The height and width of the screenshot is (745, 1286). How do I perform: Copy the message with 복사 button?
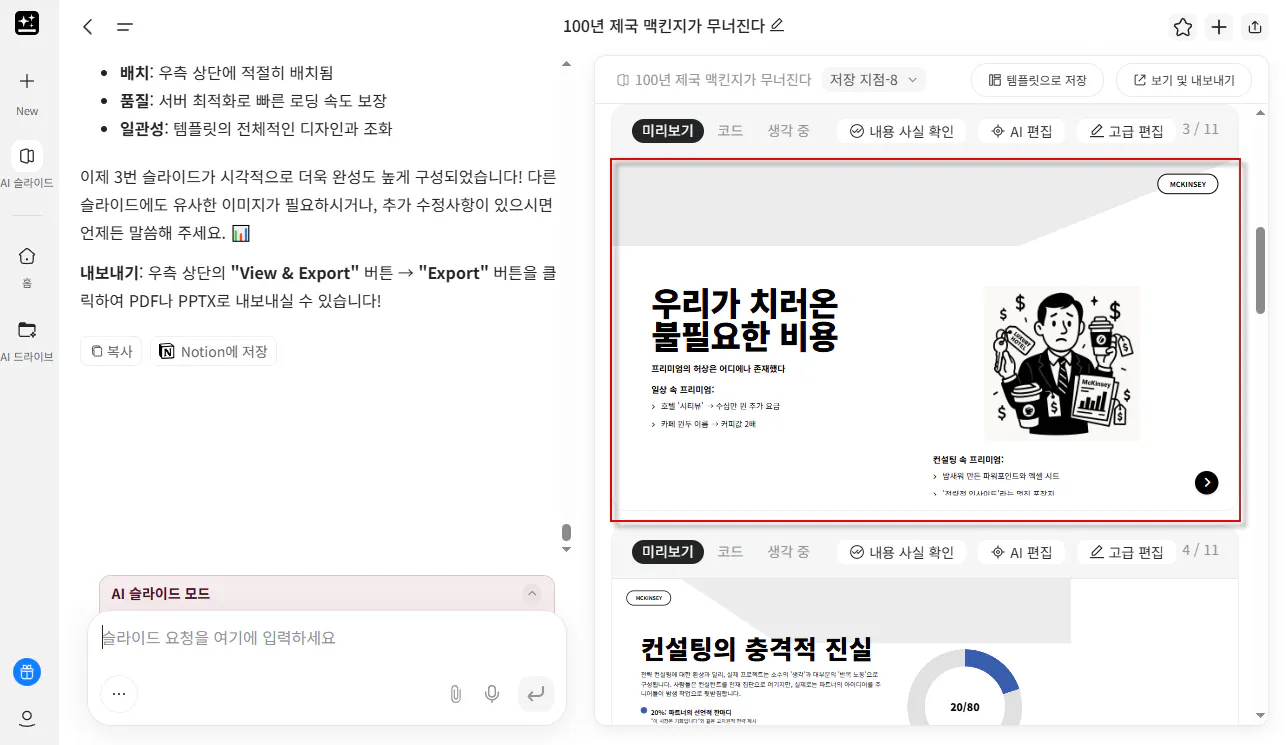(111, 351)
